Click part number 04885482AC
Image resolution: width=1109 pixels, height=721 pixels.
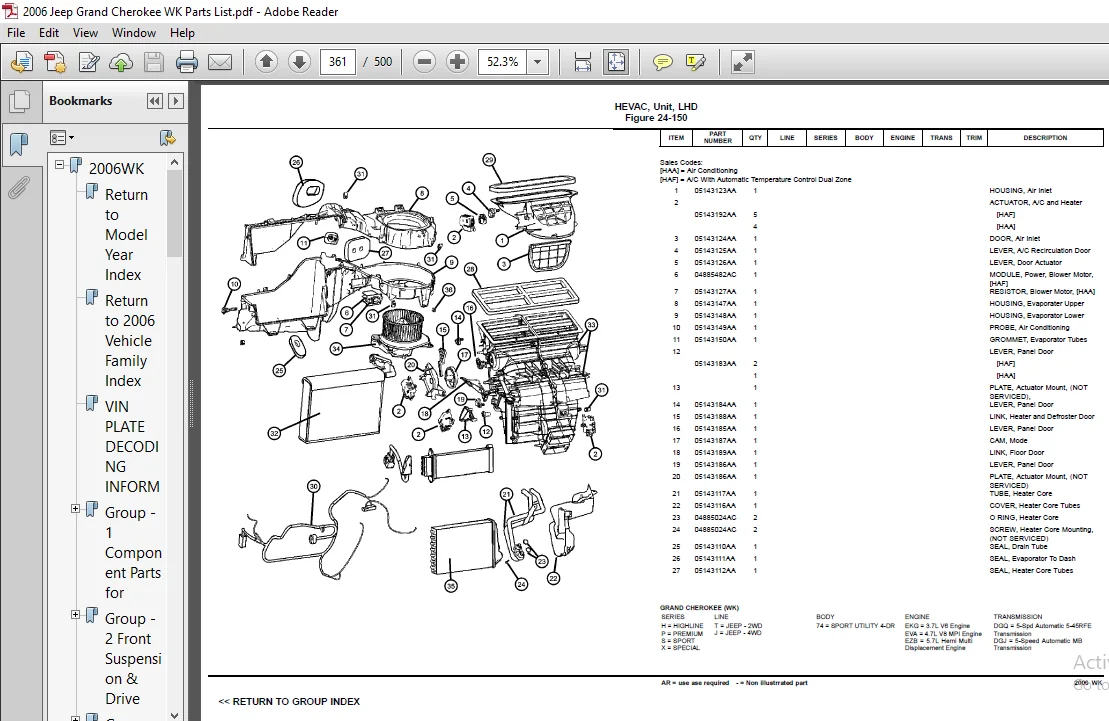pos(715,275)
